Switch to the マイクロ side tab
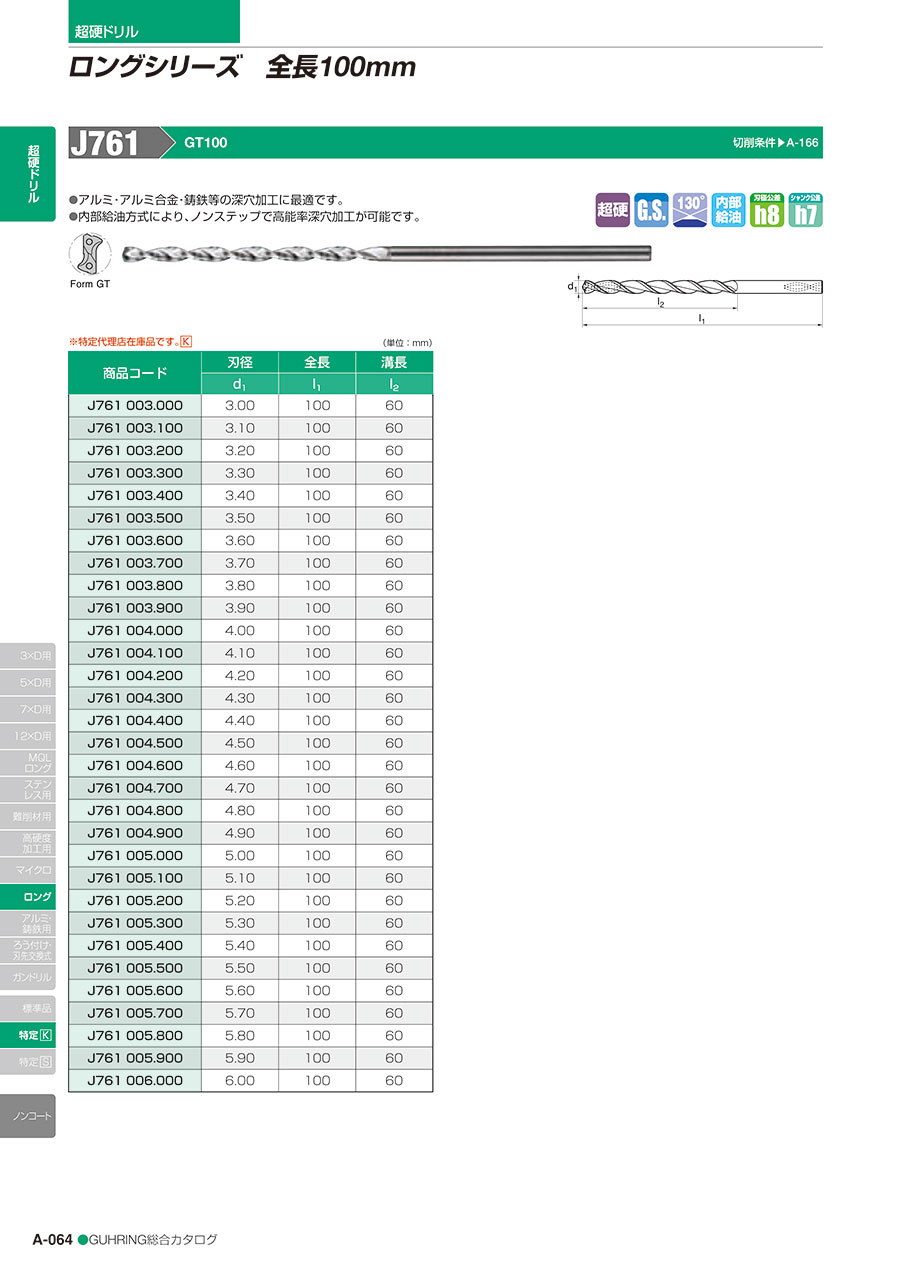The image size is (900, 1273). point(28,870)
